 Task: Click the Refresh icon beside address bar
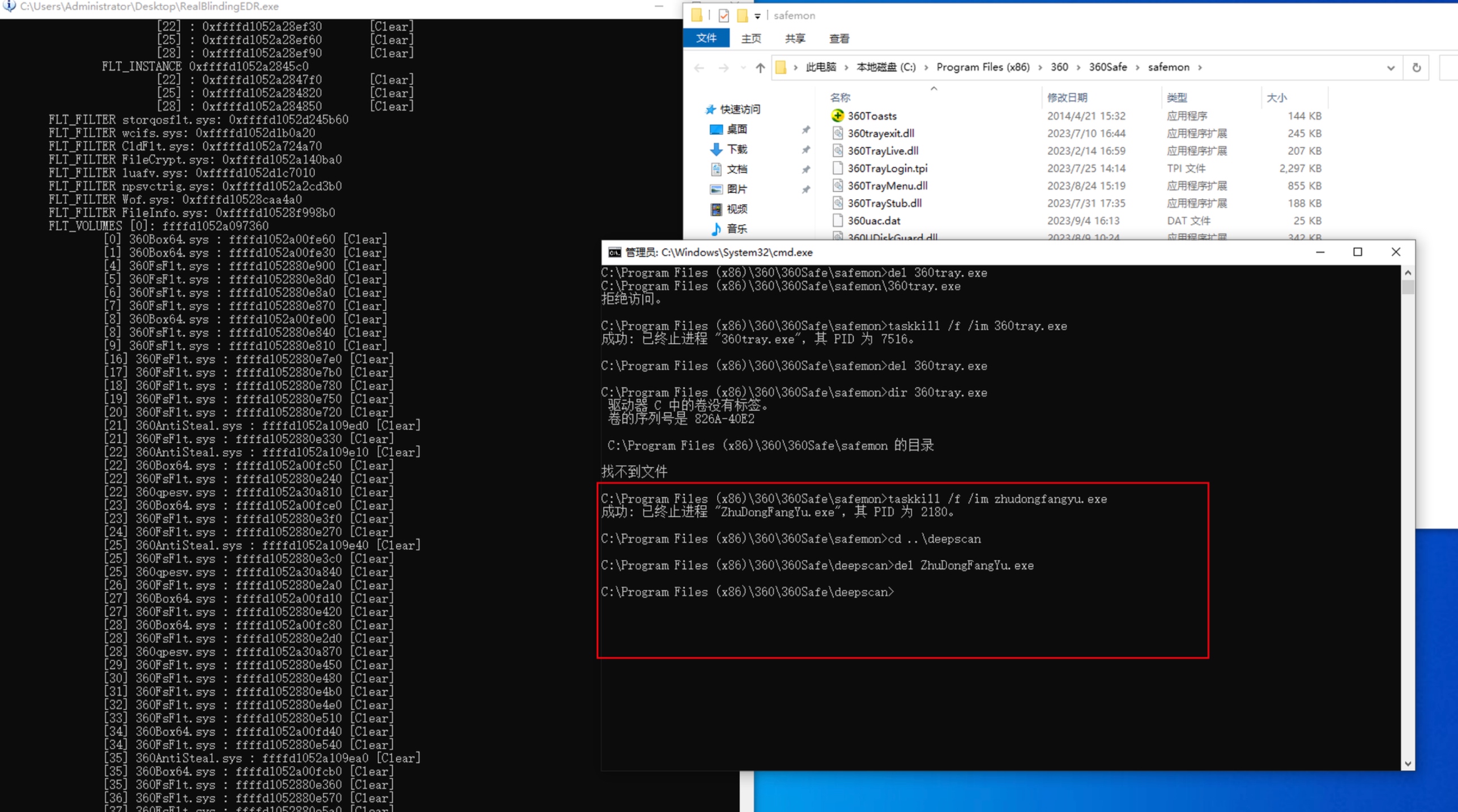pos(1416,67)
